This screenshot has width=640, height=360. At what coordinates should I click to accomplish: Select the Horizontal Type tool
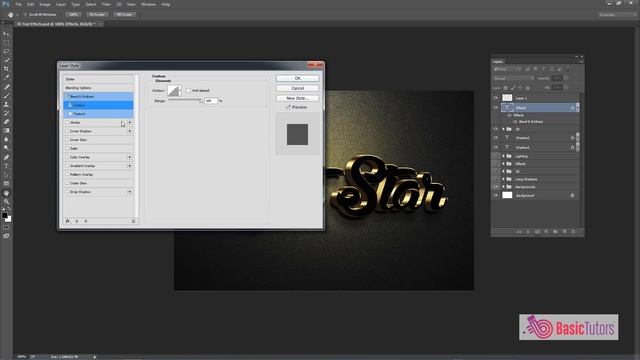pos(6,166)
